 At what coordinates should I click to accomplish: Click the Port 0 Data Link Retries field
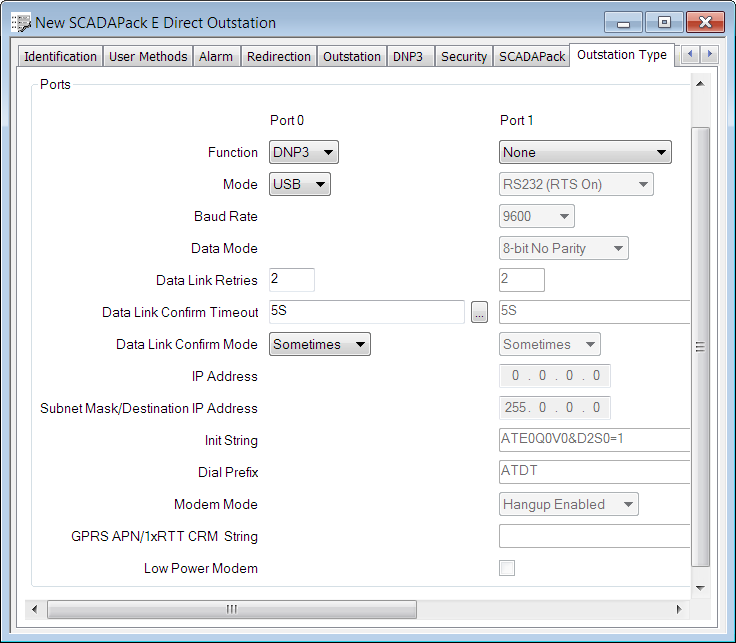point(292,280)
